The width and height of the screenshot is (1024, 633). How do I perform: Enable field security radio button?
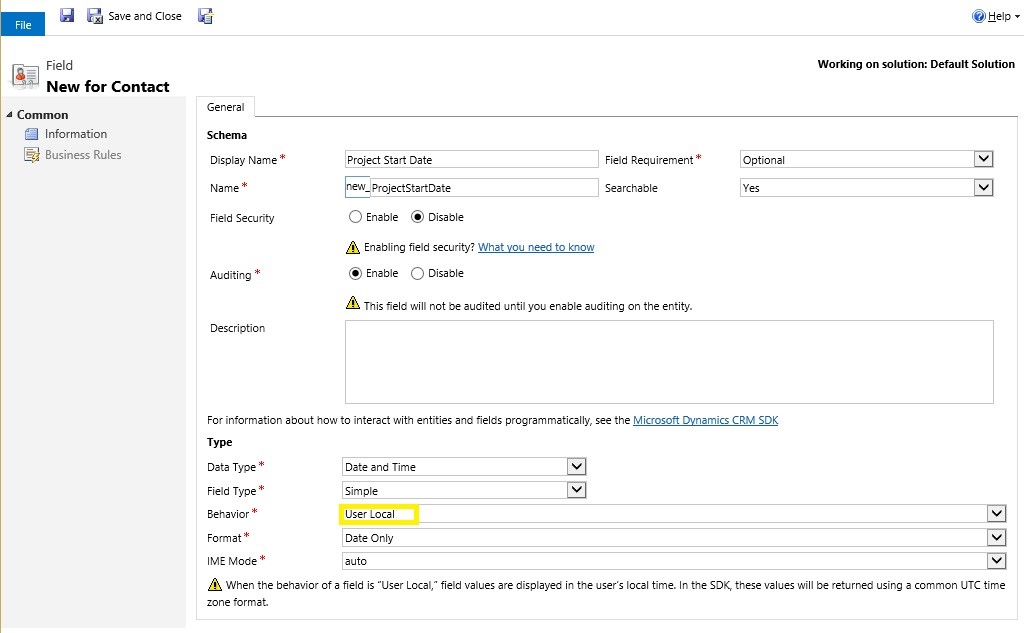[x=355, y=217]
